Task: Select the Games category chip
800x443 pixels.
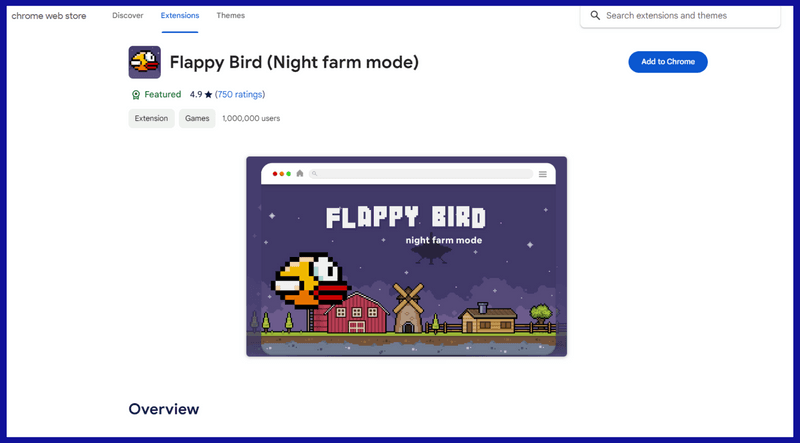Action: 197,118
